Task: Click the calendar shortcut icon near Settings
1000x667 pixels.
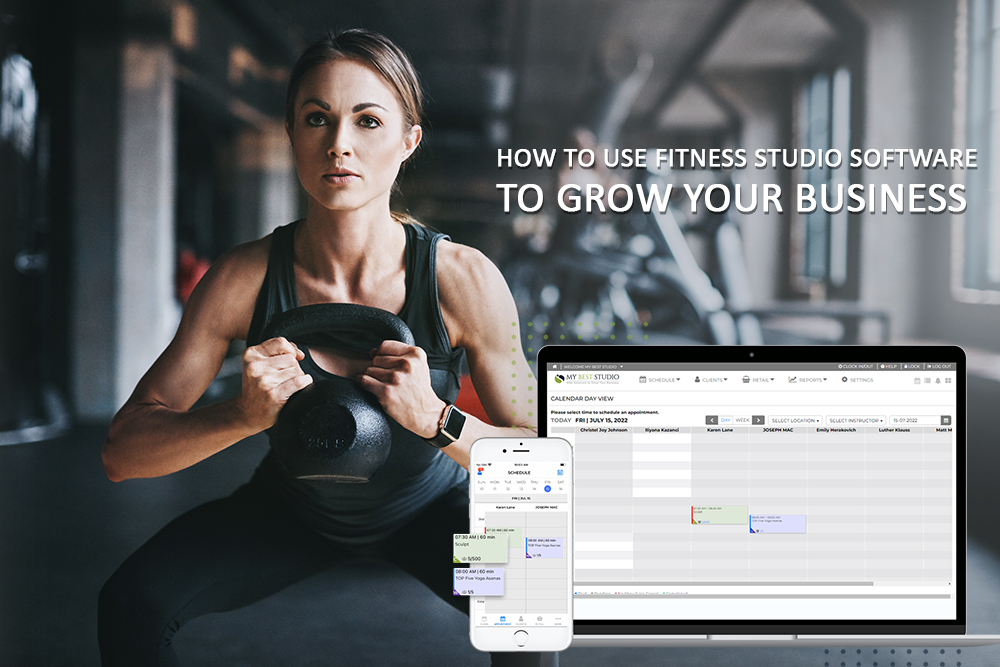Action: [917, 381]
